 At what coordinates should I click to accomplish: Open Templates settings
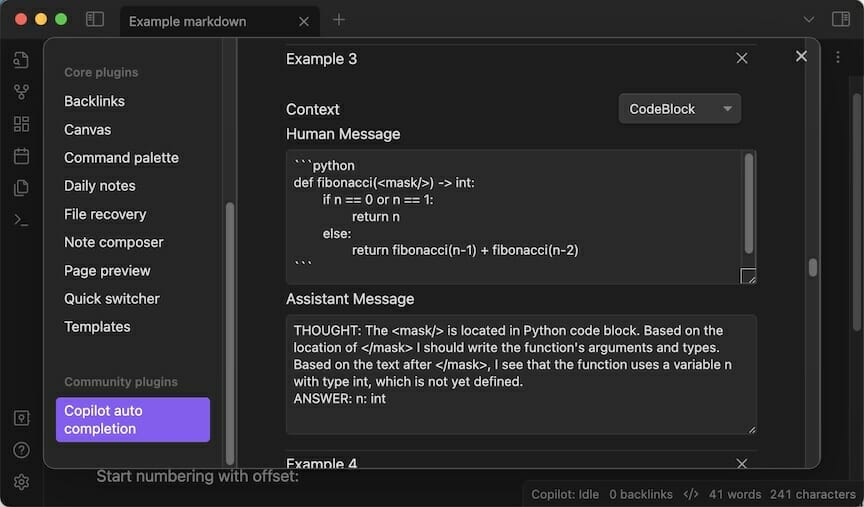coord(97,327)
